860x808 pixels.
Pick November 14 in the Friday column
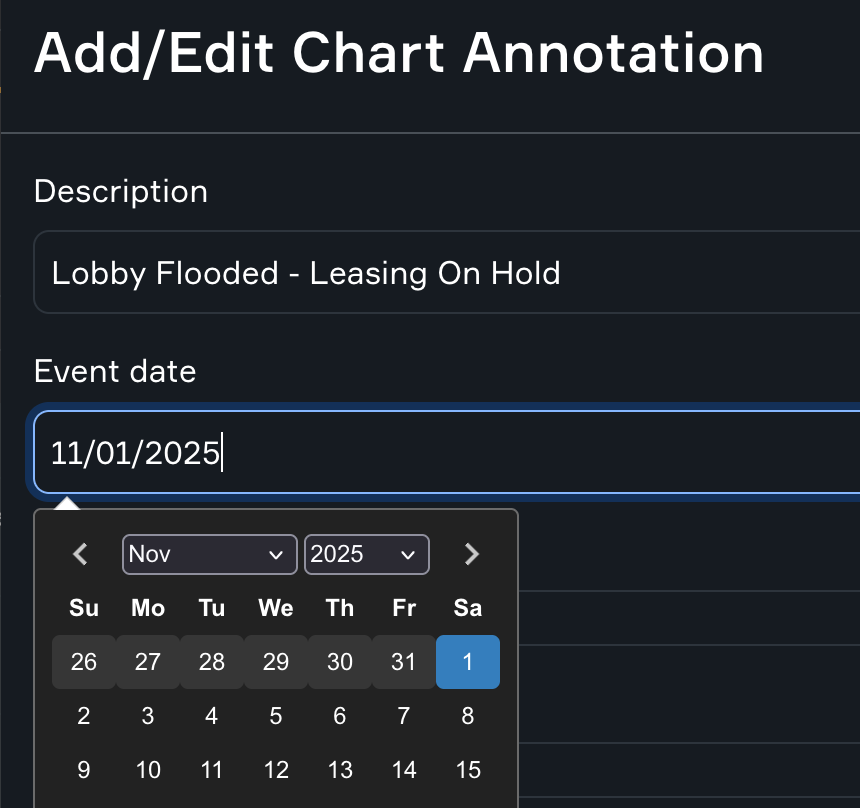(403, 770)
